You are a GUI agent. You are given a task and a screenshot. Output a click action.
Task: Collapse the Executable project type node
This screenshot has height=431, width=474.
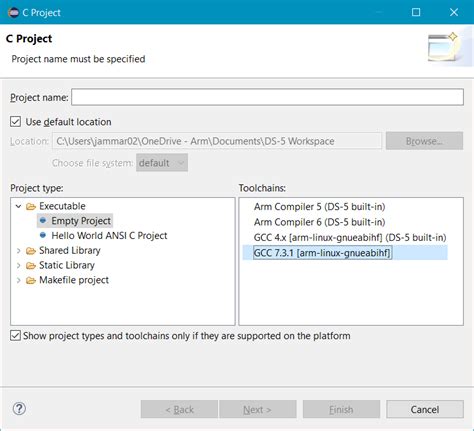tap(19, 206)
